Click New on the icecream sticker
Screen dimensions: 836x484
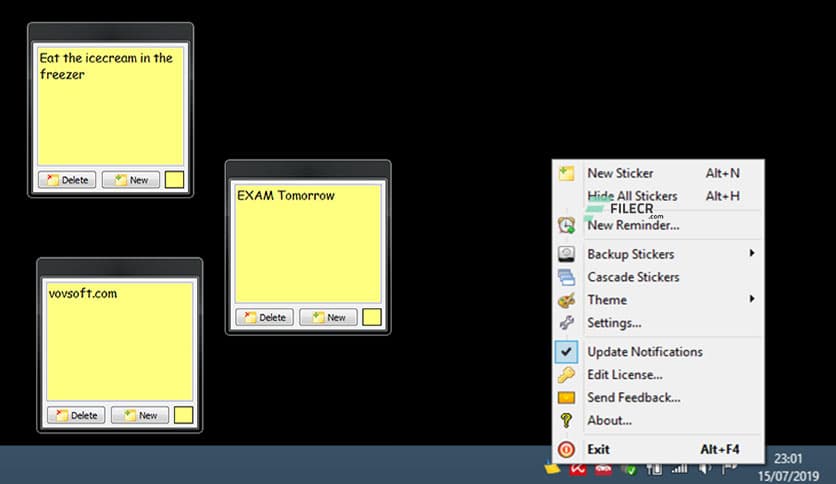131,180
